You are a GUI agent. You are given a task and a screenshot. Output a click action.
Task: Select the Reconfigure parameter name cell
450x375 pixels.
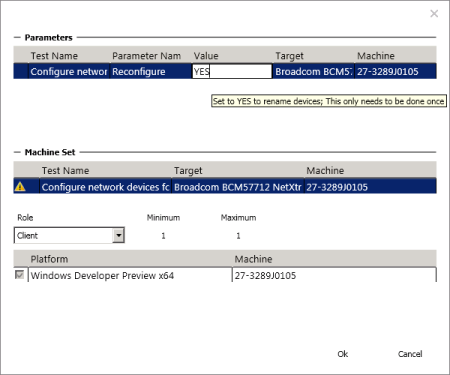(x=151, y=71)
